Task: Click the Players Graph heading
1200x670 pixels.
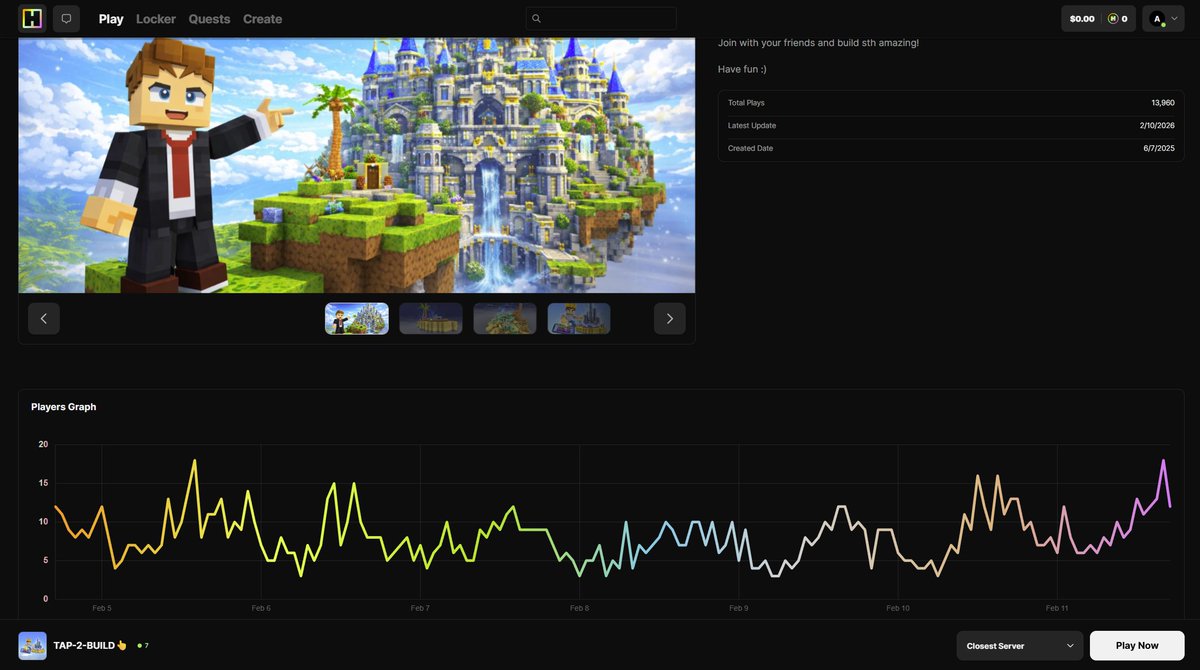Action: pyautogui.click(x=64, y=407)
